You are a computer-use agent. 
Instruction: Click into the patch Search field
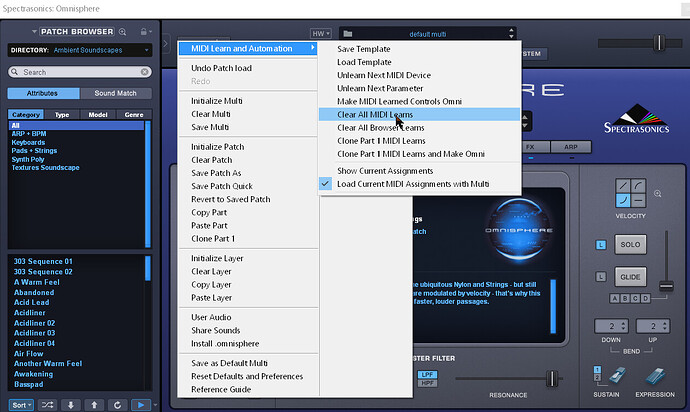80,72
